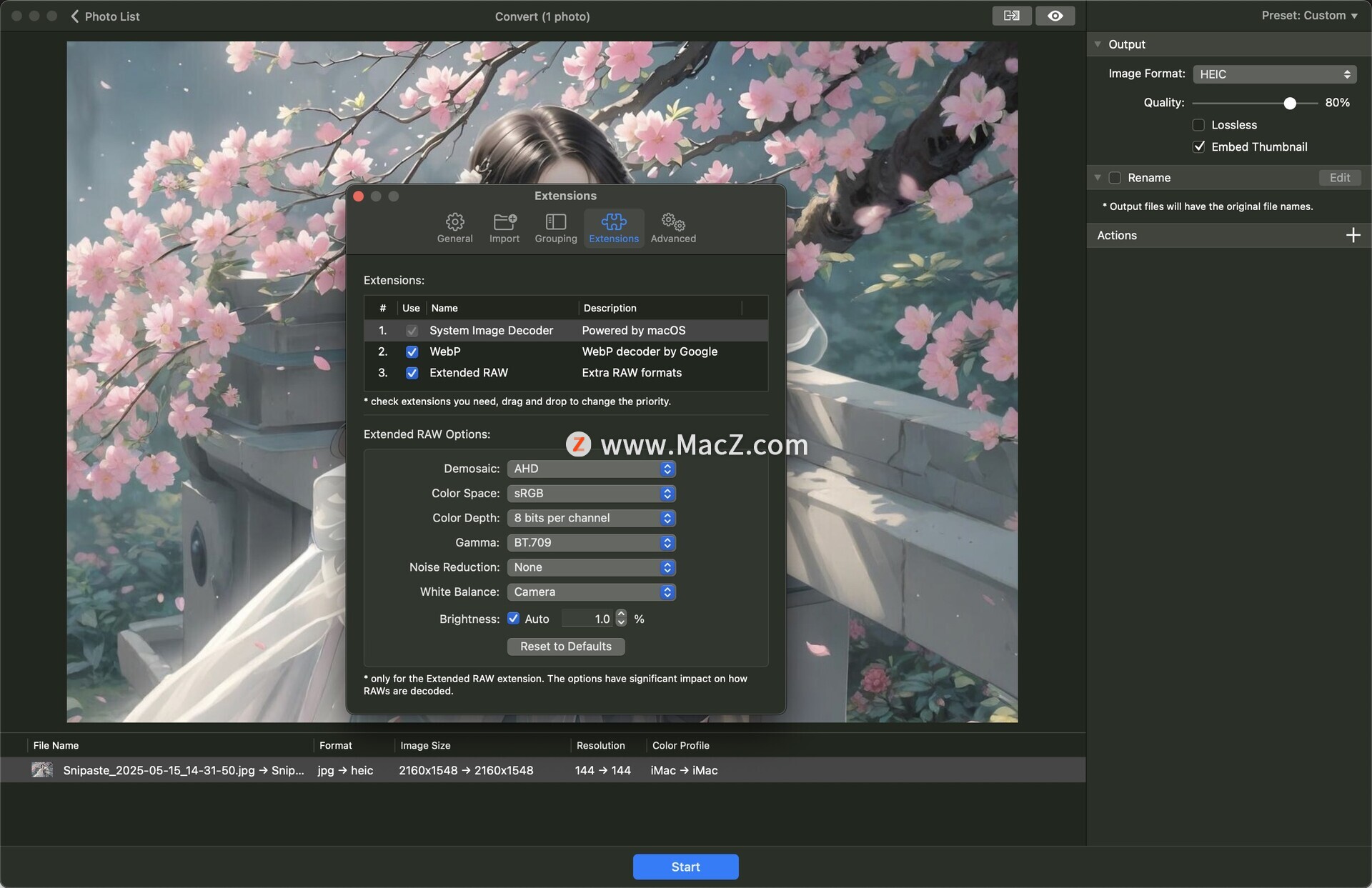Viewport: 1372px width, 888px height.
Task: Enable the Lossless checkbox
Action: coord(1198,125)
